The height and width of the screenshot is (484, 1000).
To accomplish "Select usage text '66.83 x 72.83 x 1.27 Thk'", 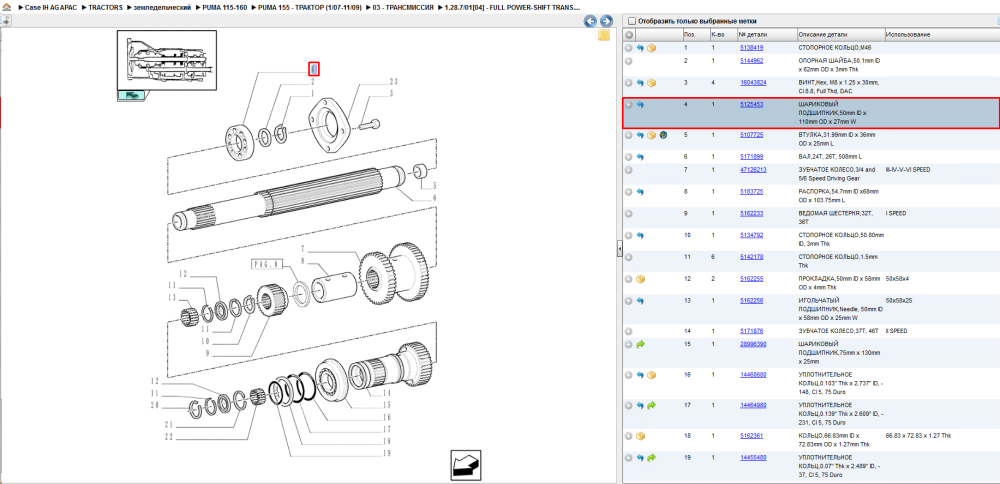I will 918,436.
